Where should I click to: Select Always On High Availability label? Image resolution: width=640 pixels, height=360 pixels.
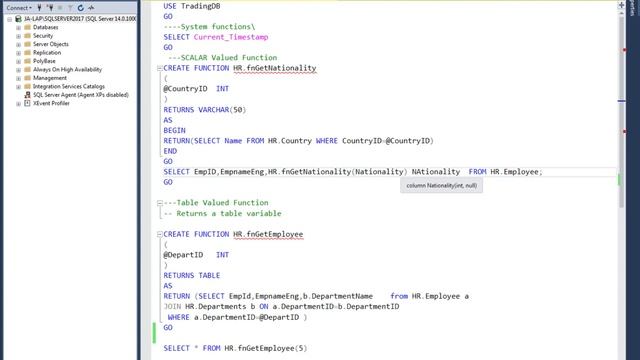(x=67, y=69)
